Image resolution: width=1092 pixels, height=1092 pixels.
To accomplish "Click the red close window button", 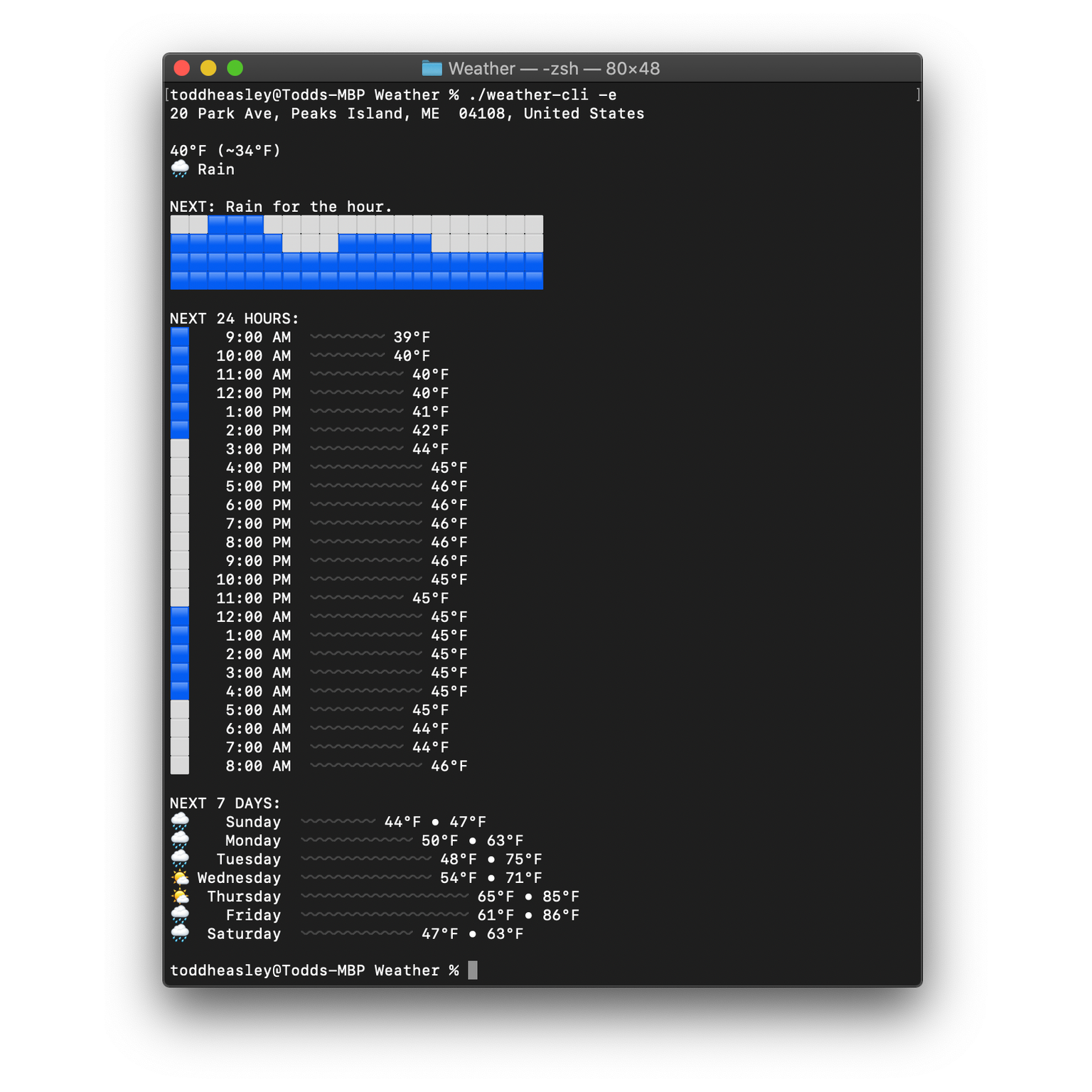I will click(182, 68).
